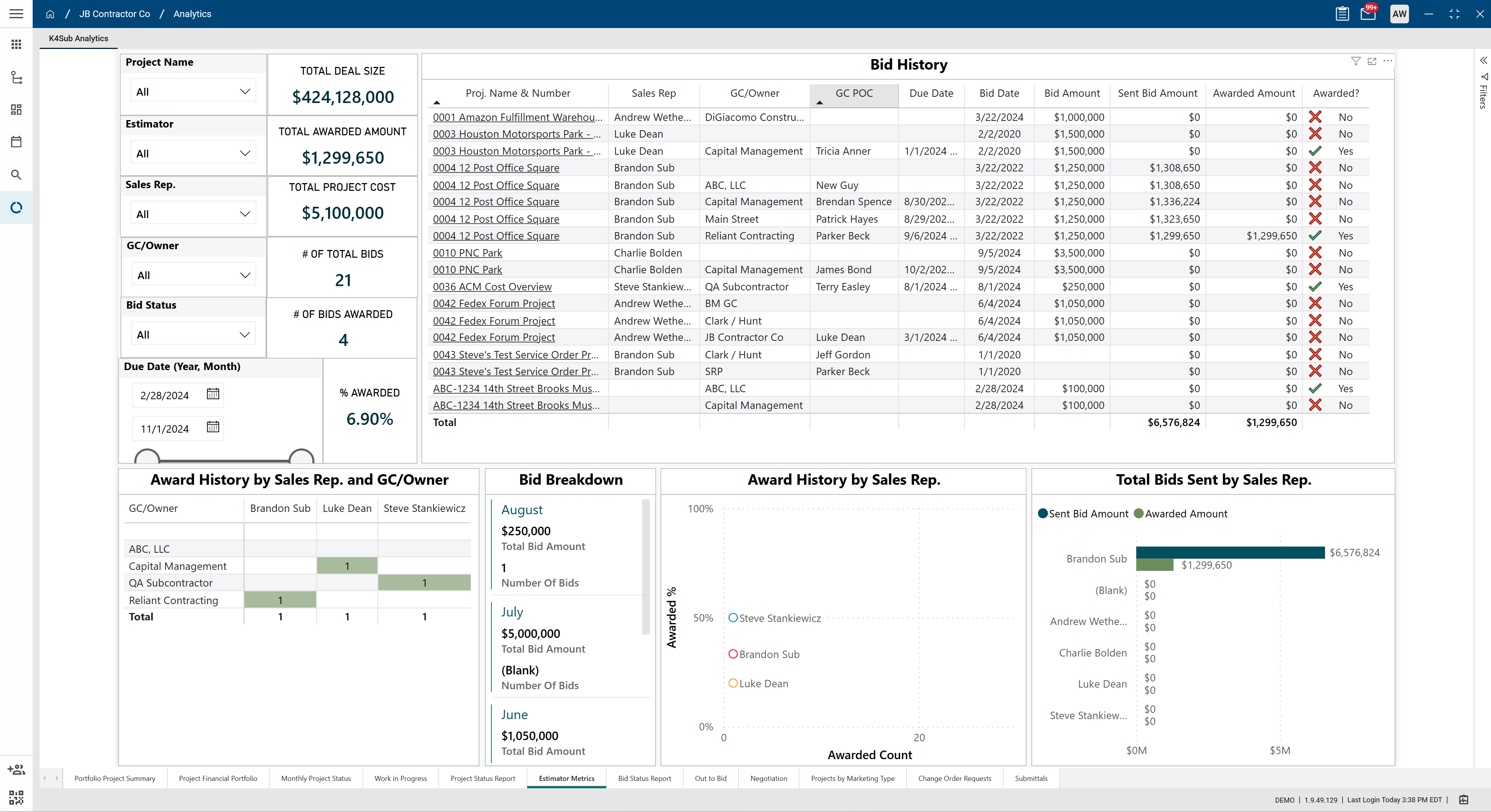Click the search icon in sidebar
This screenshot has height=812, width=1491.
[x=16, y=175]
